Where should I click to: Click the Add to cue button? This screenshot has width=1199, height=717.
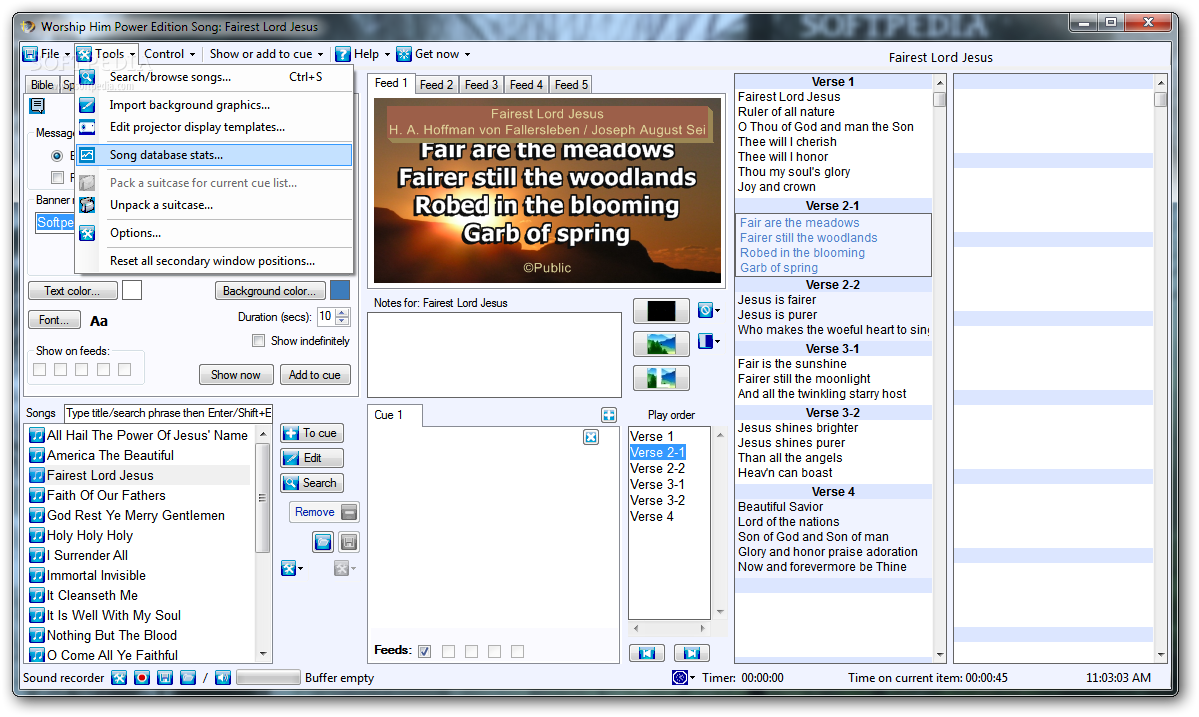click(x=315, y=375)
